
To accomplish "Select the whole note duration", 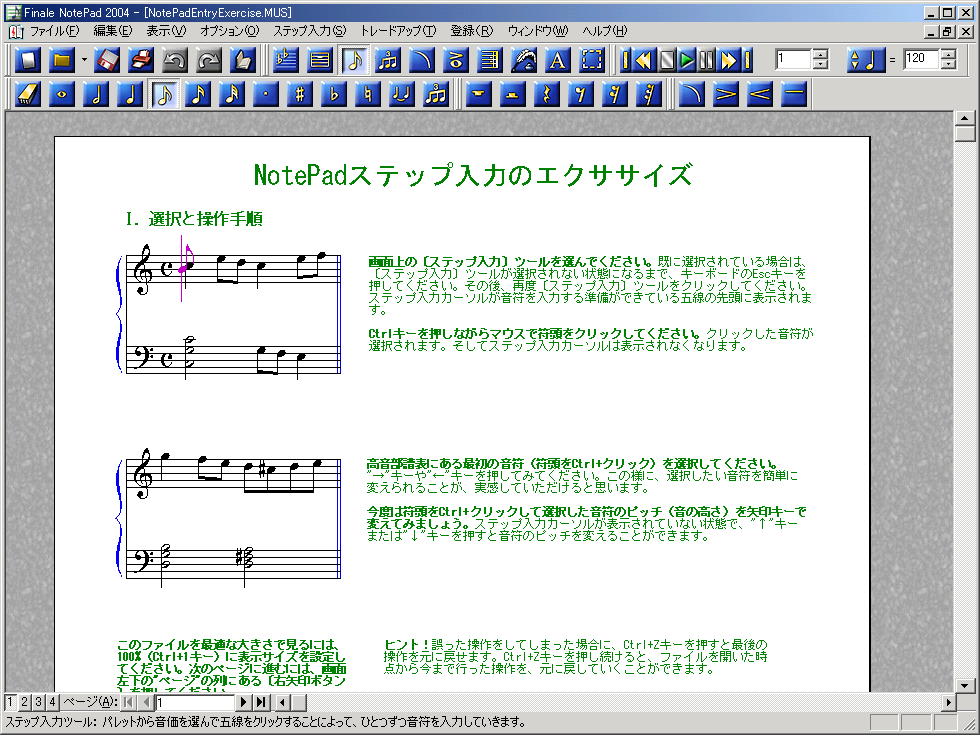I will [61, 94].
